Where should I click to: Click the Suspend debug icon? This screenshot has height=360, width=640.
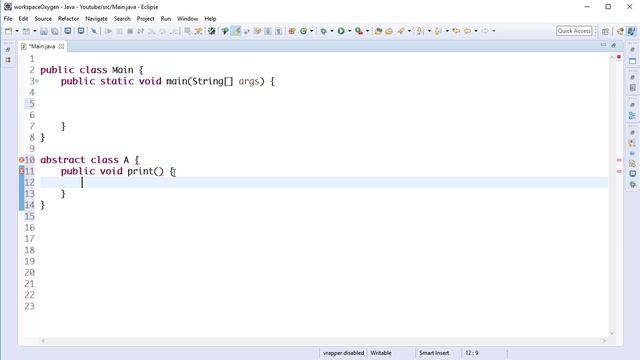[119, 31]
